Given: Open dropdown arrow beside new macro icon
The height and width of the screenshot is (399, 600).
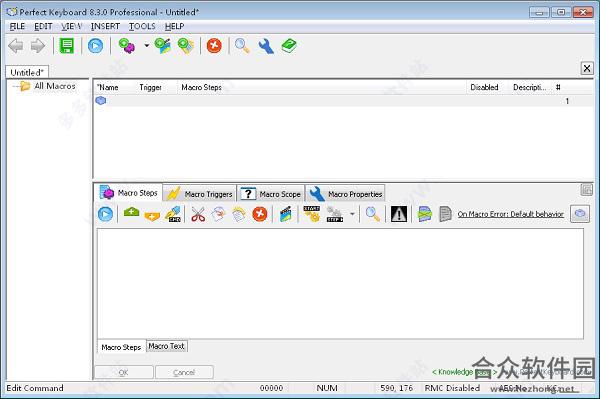Looking at the screenshot, I should tap(147, 46).
